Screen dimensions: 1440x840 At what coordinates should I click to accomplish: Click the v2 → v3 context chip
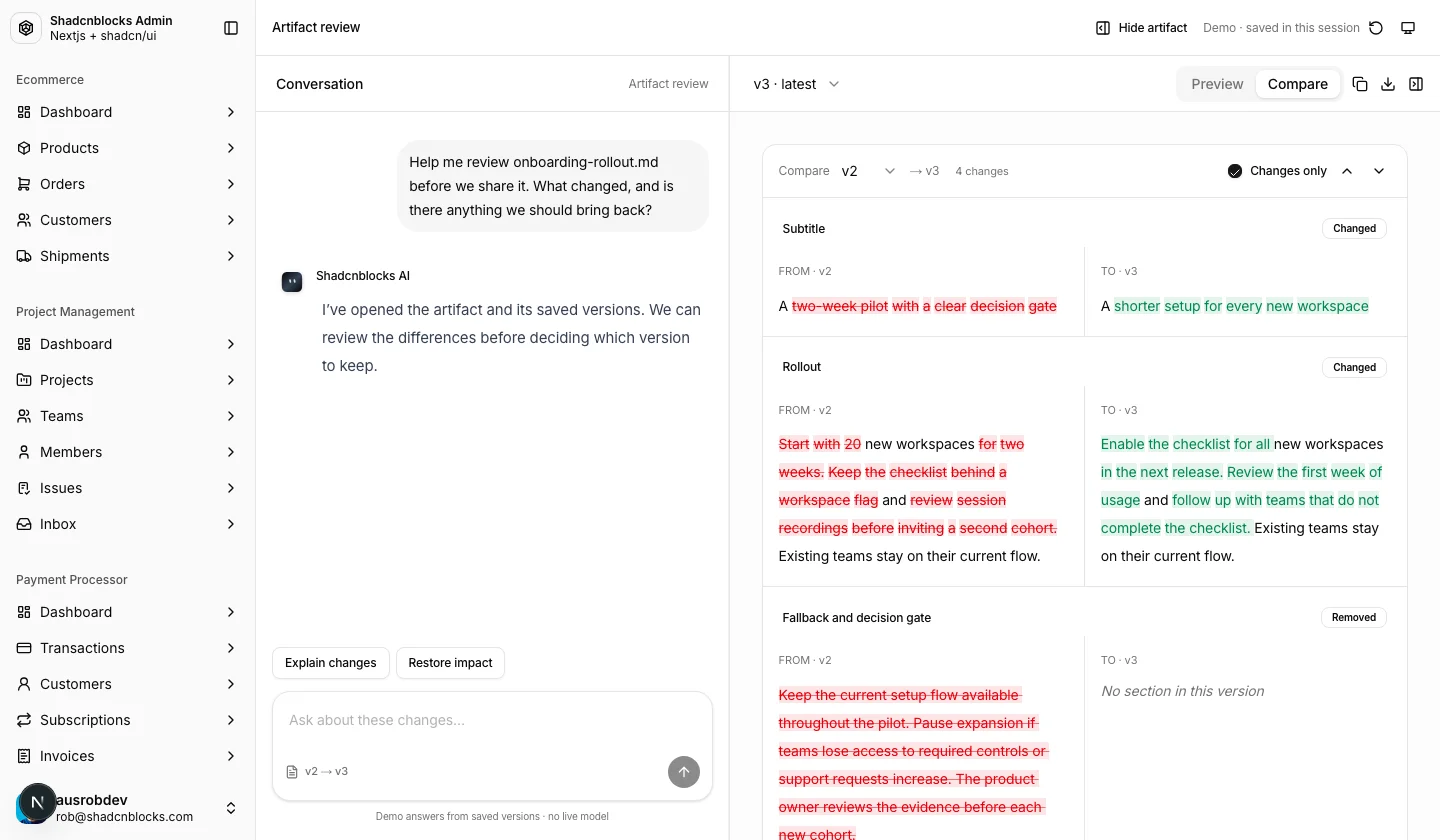(x=317, y=772)
